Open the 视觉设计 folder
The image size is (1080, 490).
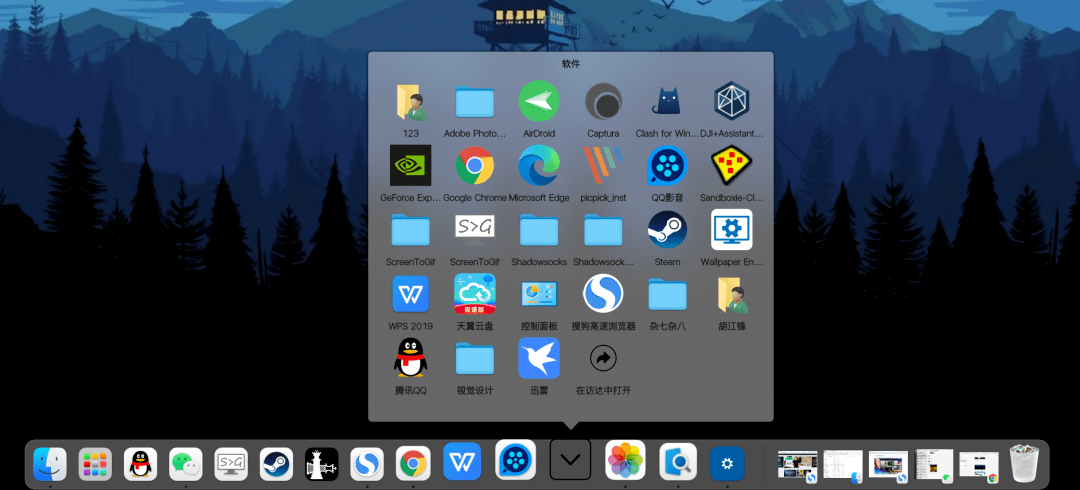(x=475, y=358)
